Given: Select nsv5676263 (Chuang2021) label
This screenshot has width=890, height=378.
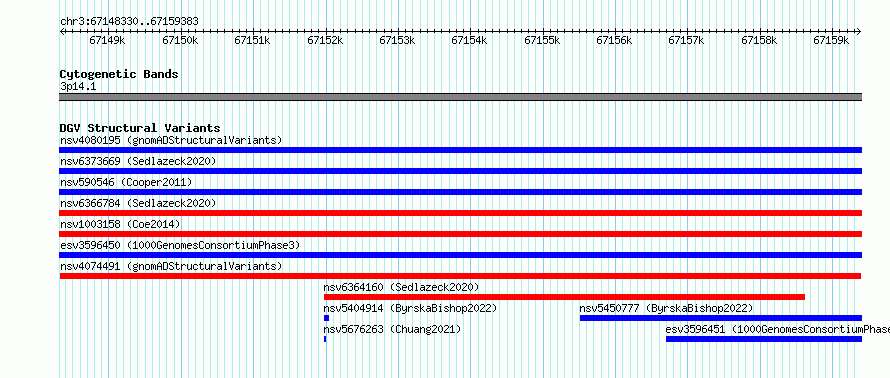Looking at the screenshot, I should 392,329.
